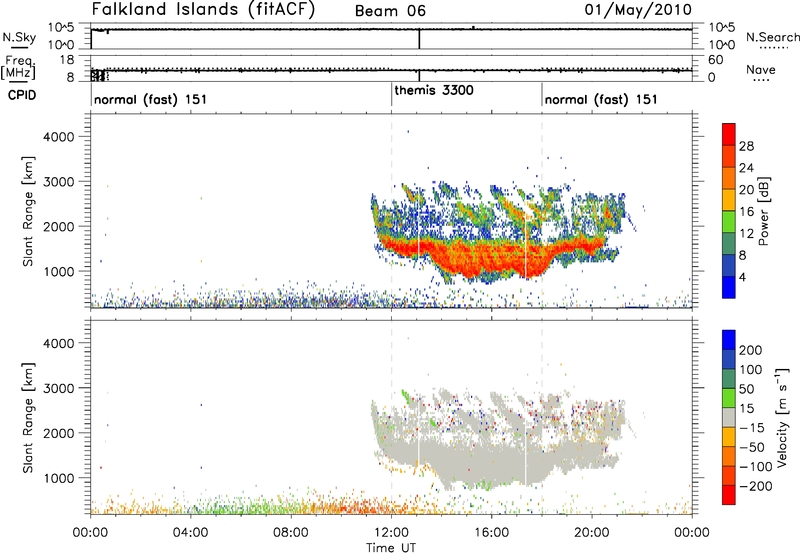Screen dimensions: 800x554
Task: Click the 'Time UT' axis title
Action: [x=391, y=547]
